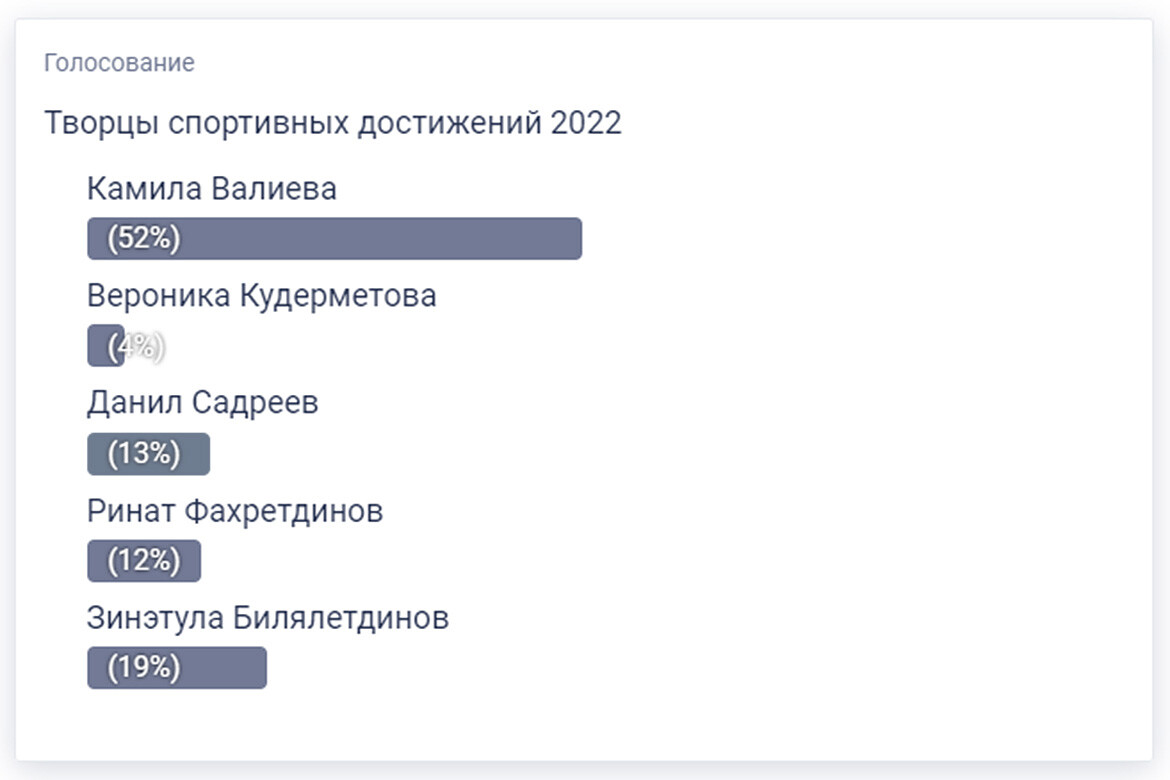The width and height of the screenshot is (1170, 780).
Task: Click the (4%) percentage label
Action: 138,347
